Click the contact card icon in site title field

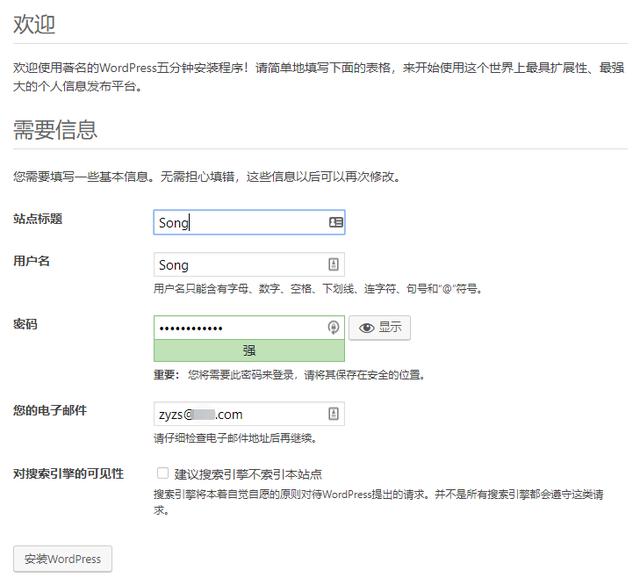[x=334, y=222]
